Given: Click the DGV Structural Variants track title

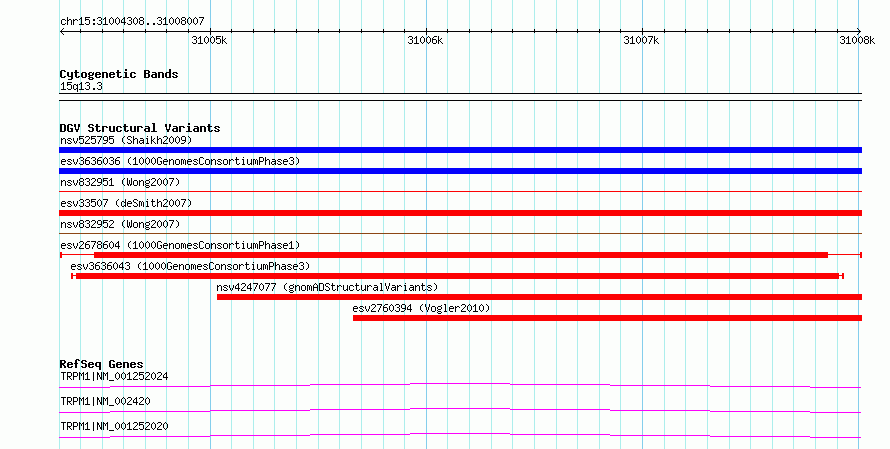Looking at the screenshot, I should (x=140, y=128).
